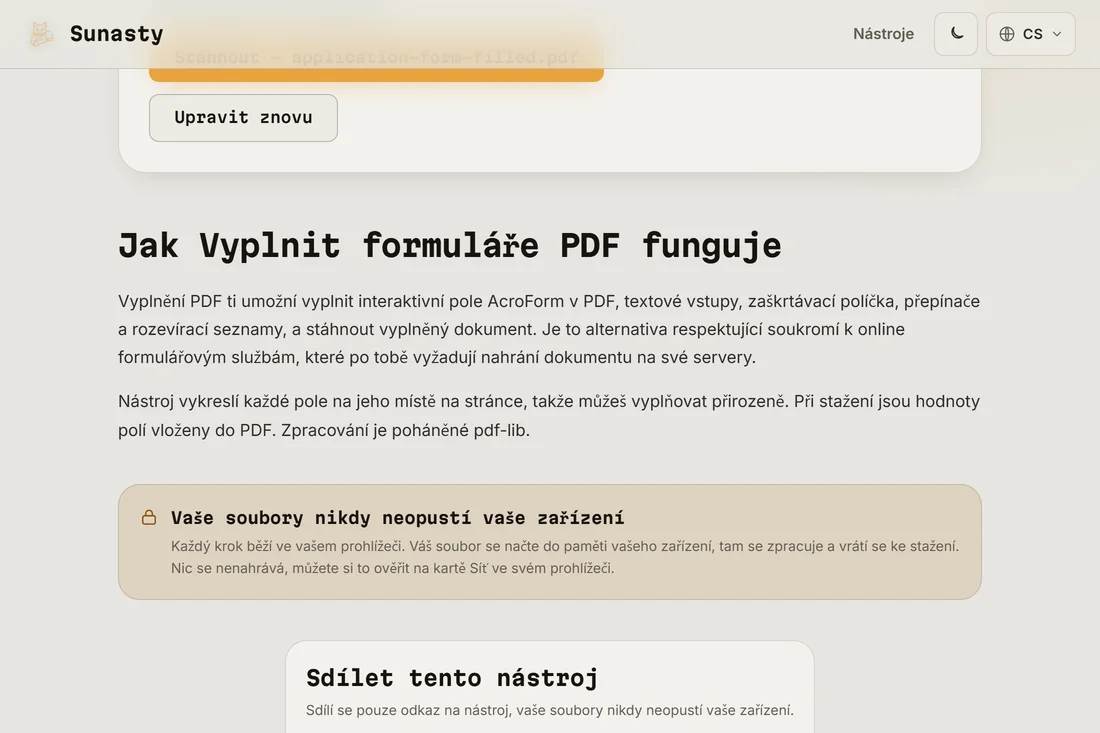This screenshot has width=1100, height=733.
Task: Click the Upravit znovu button
Action: tap(243, 118)
